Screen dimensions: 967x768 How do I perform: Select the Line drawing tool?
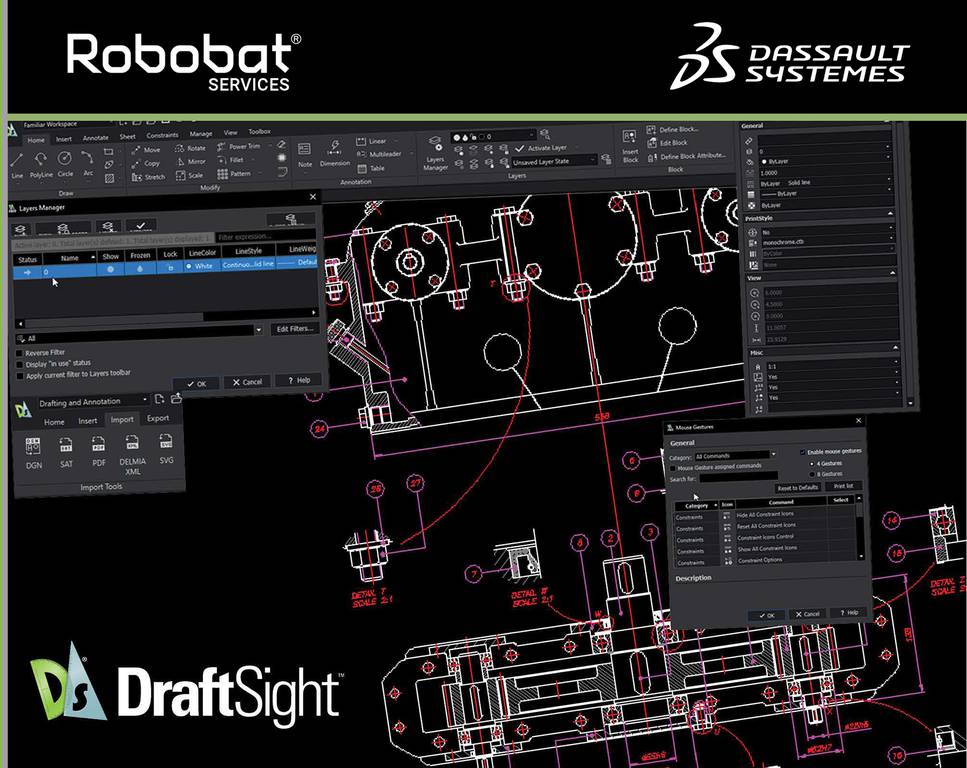[x=17, y=165]
